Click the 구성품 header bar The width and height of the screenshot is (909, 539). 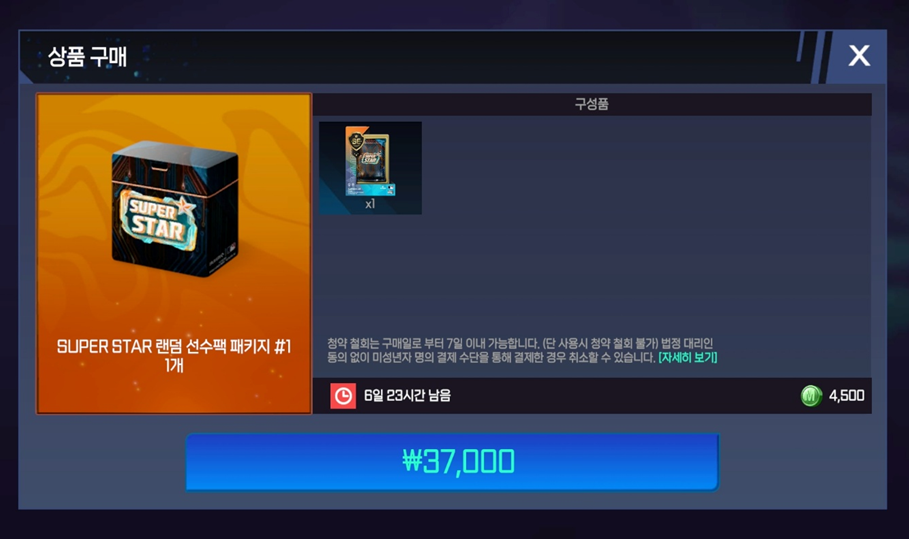coord(592,104)
